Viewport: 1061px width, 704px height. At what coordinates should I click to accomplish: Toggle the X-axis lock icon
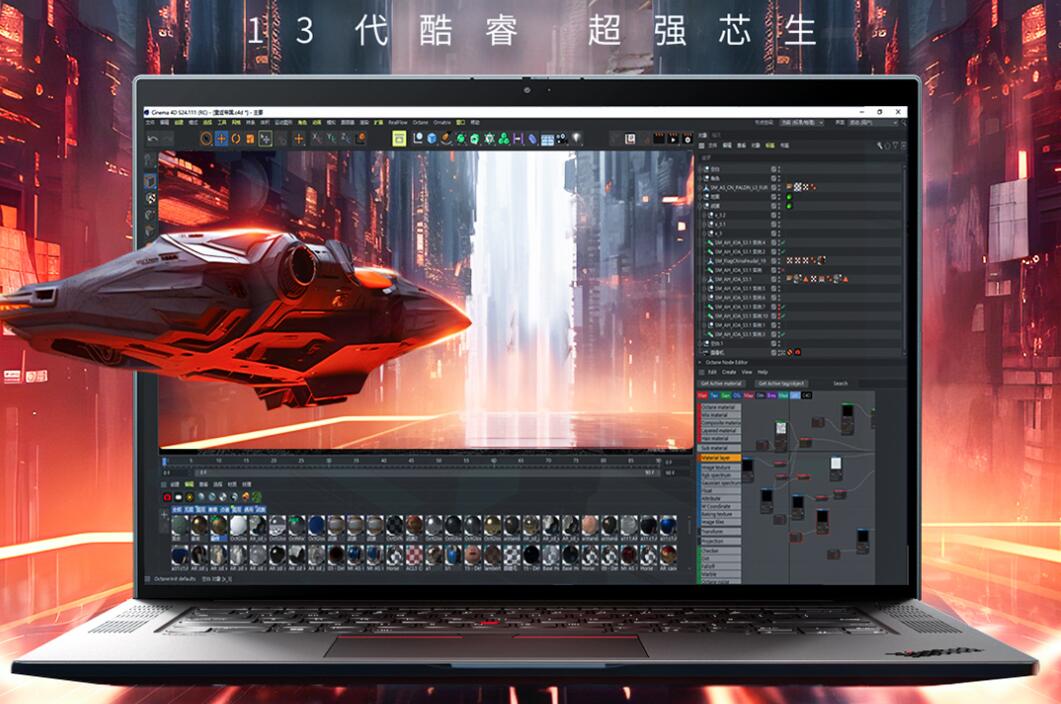[316, 138]
